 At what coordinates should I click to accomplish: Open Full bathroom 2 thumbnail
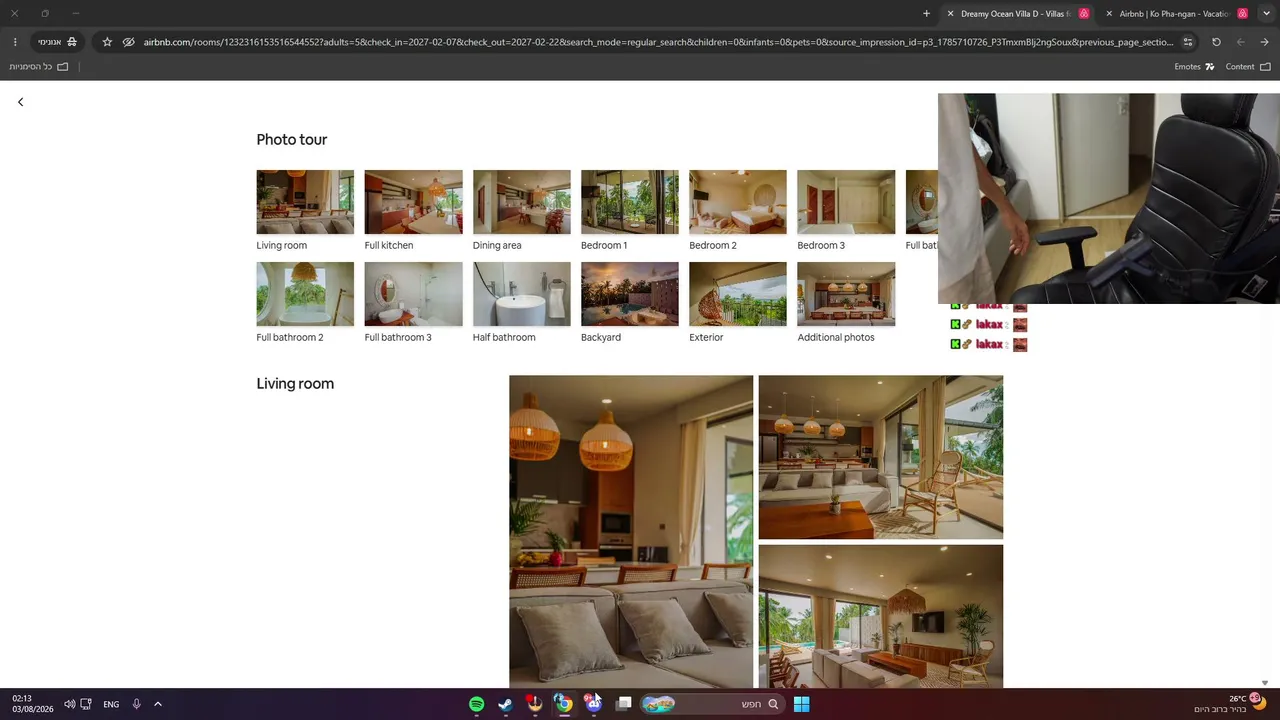pos(305,294)
